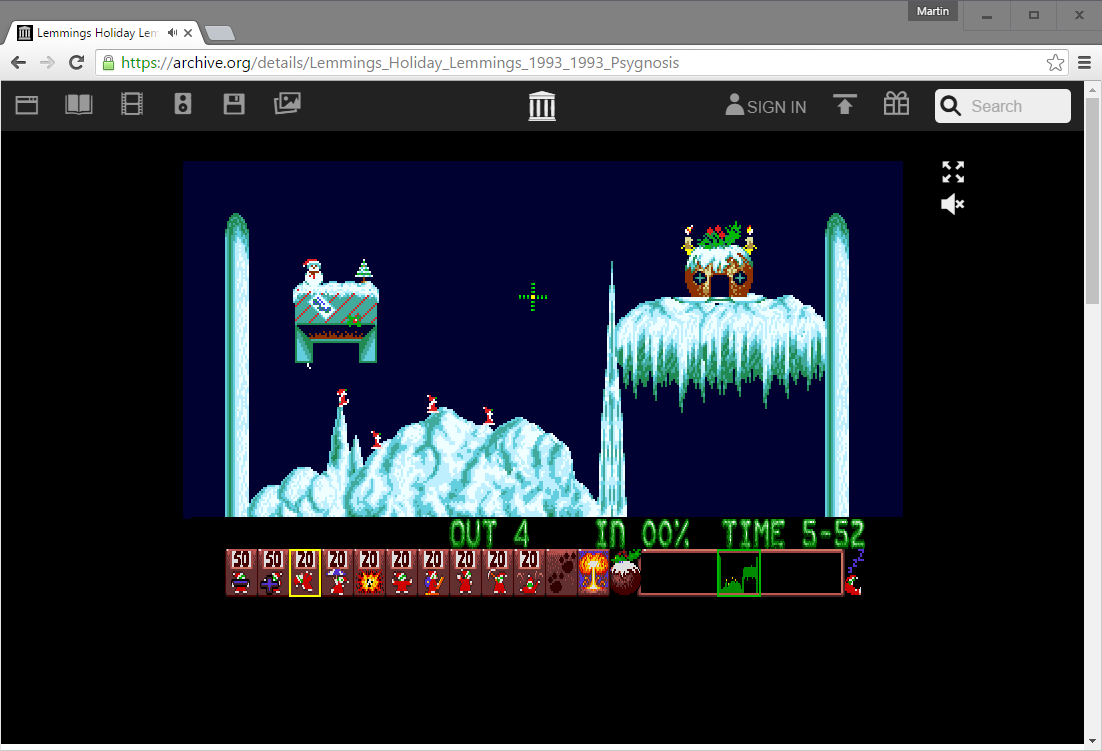This screenshot has width=1102, height=751.
Task: Close the Lemmings Holiday tab
Action: click(x=188, y=33)
